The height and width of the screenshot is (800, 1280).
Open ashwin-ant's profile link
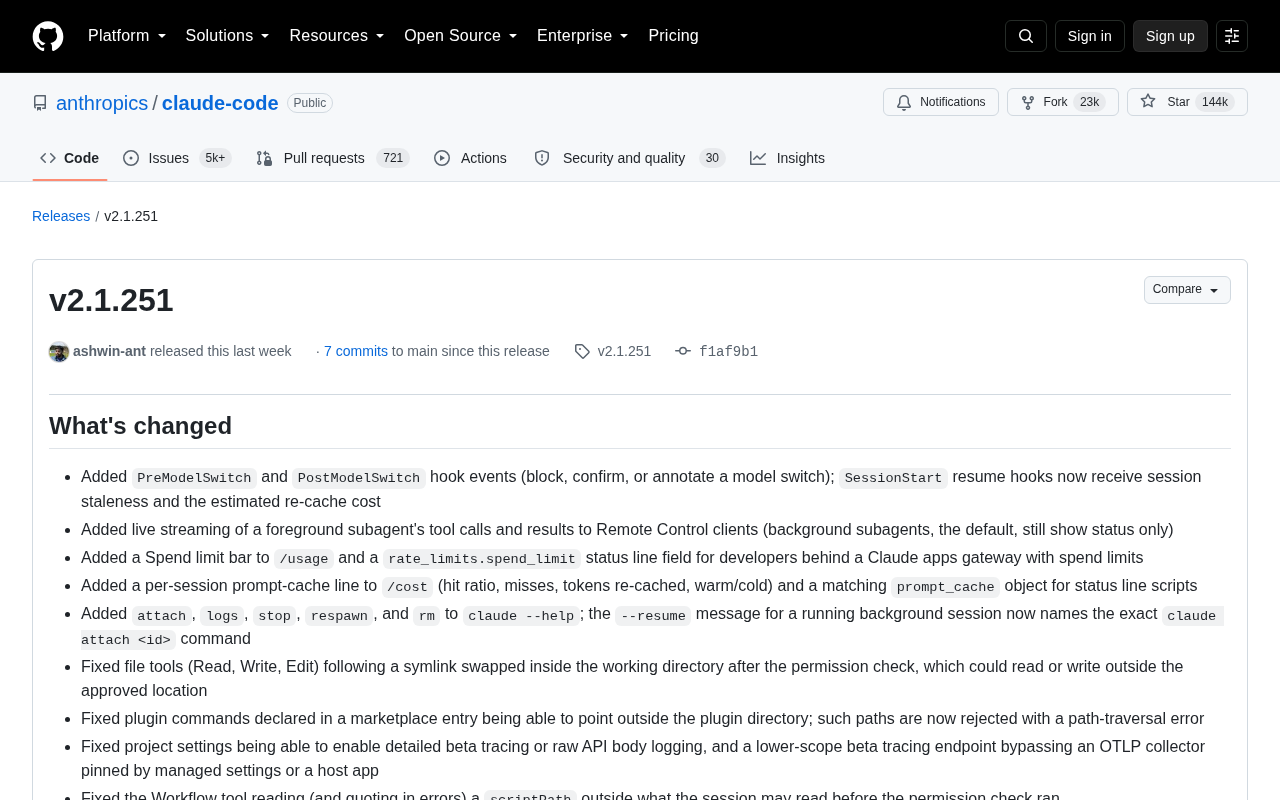tap(109, 351)
